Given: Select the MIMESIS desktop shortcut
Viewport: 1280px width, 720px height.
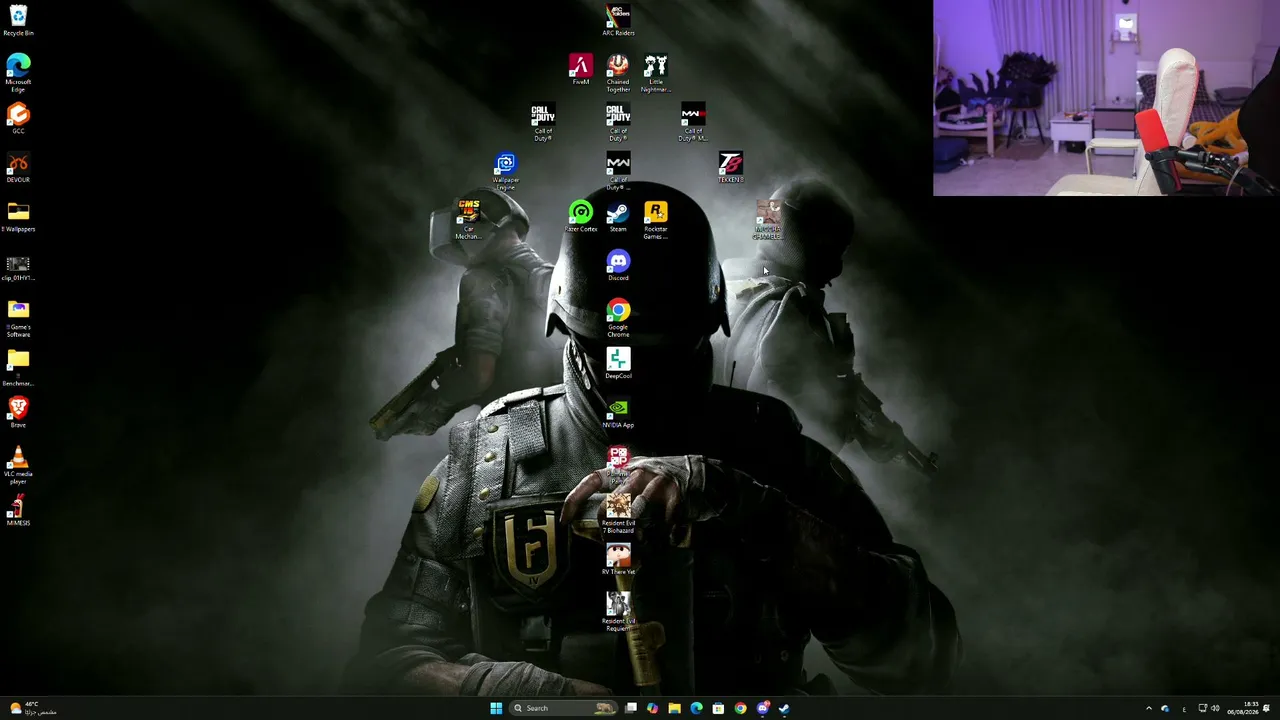Looking at the screenshot, I should [18, 510].
